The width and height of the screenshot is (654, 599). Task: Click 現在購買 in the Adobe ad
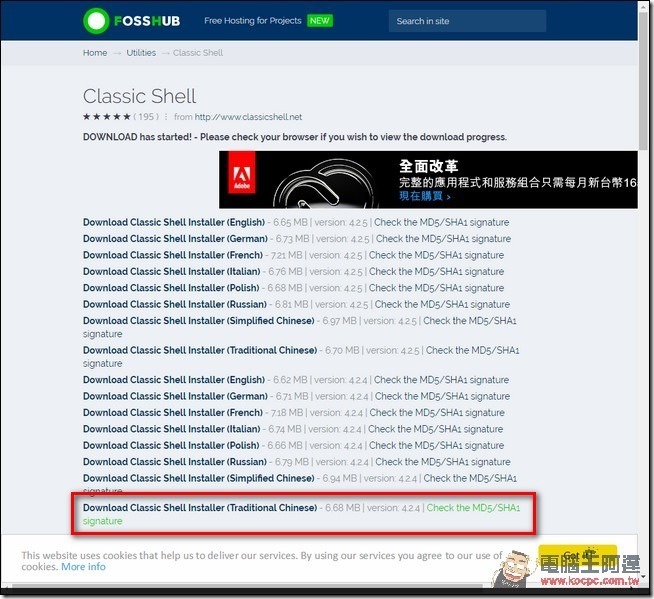(x=425, y=196)
